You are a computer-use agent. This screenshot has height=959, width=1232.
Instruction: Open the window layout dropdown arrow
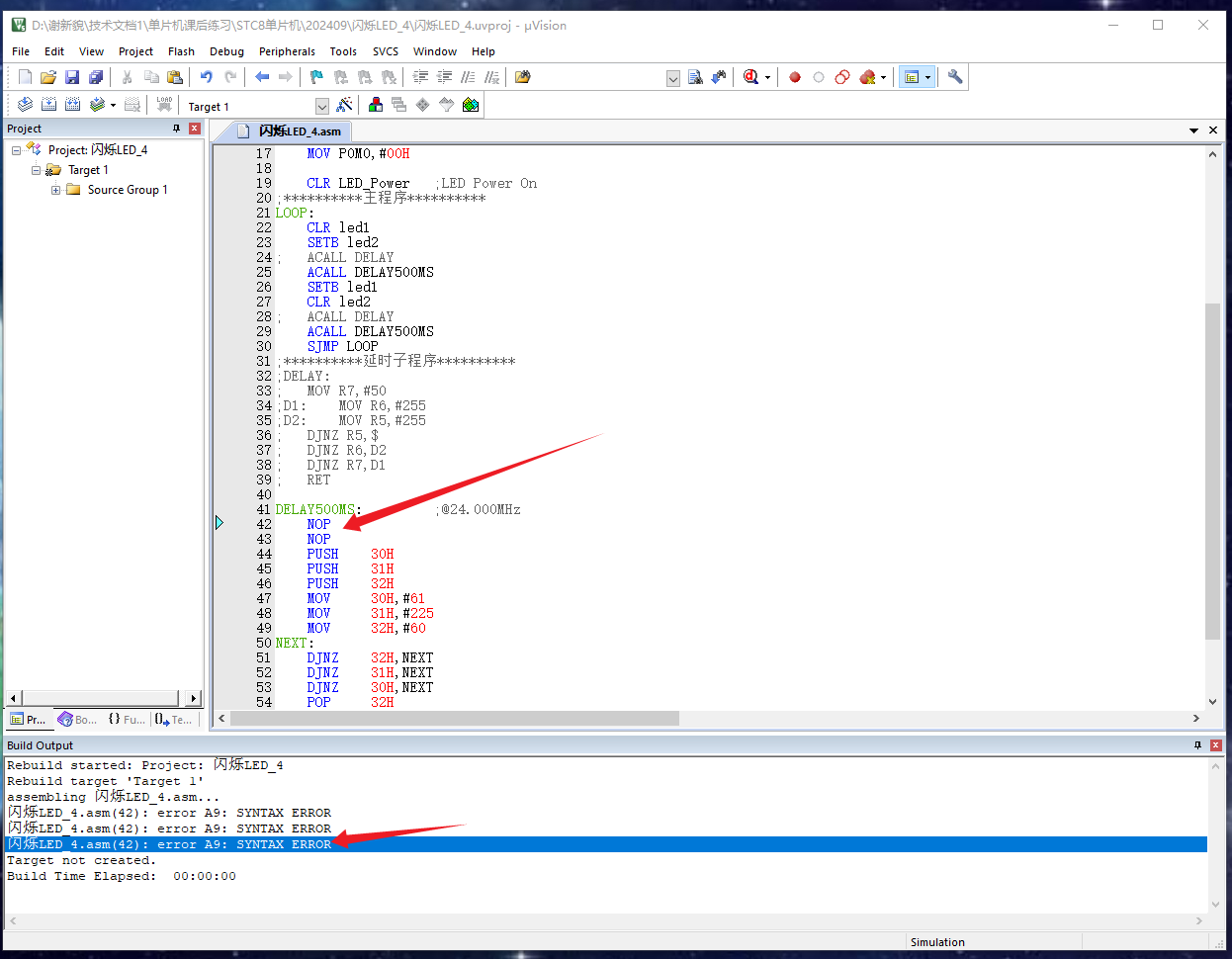coord(927,77)
